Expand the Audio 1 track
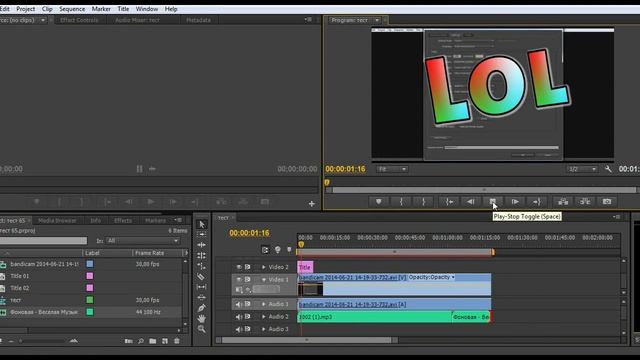 pyautogui.click(x=264, y=304)
